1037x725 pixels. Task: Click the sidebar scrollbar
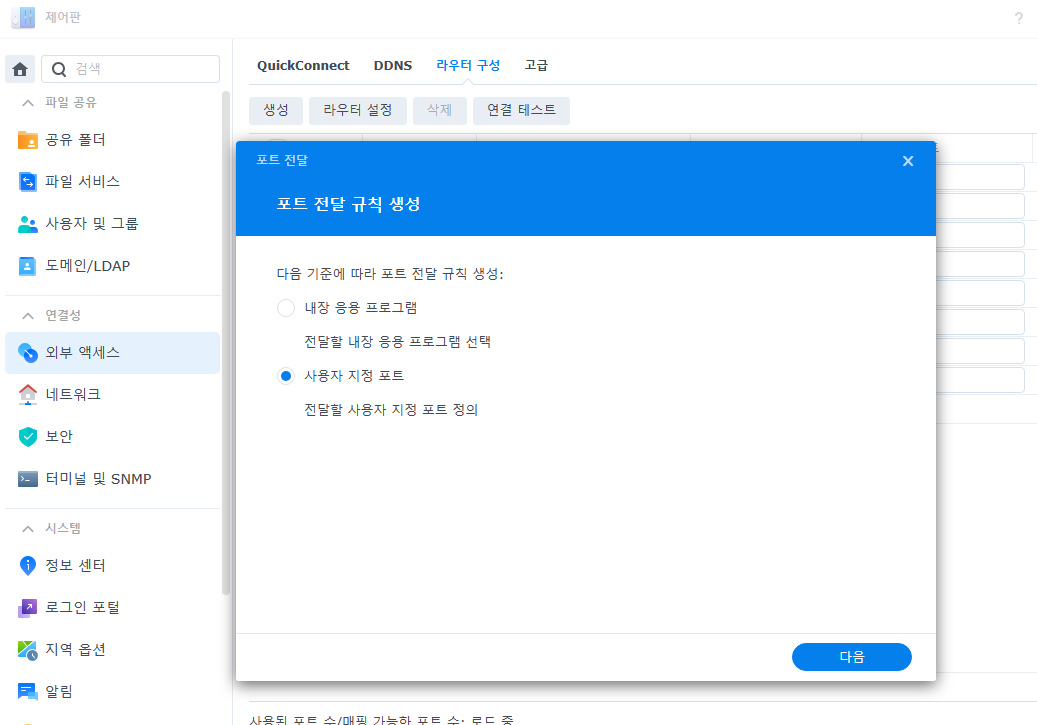(226, 343)
